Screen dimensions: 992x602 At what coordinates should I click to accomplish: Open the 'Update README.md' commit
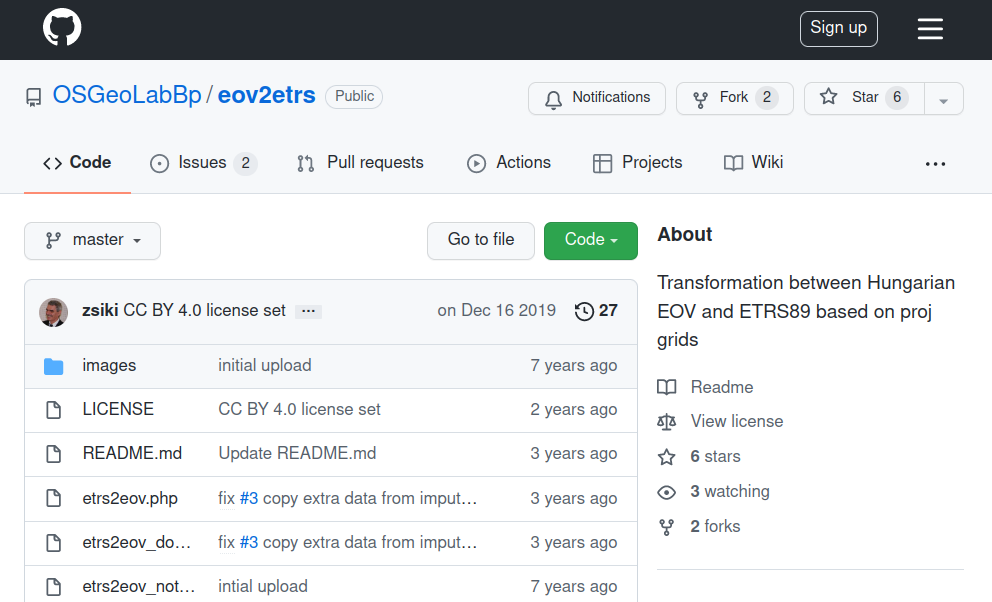pos(297,453)
